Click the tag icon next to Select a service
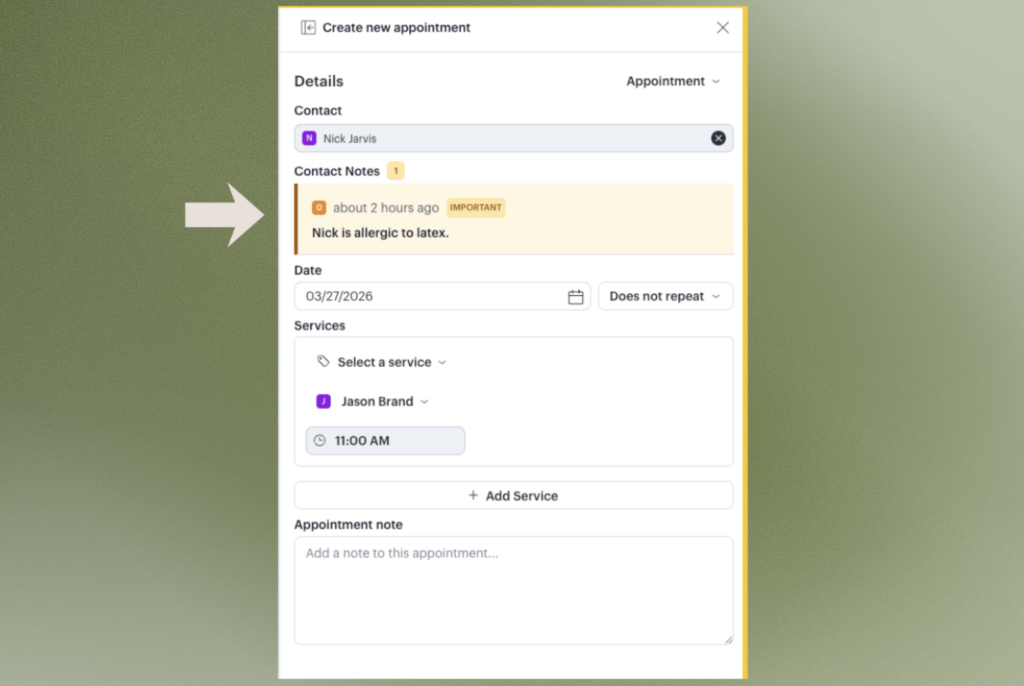Screen dimensions: 1024x686 (x=323, y=362)
